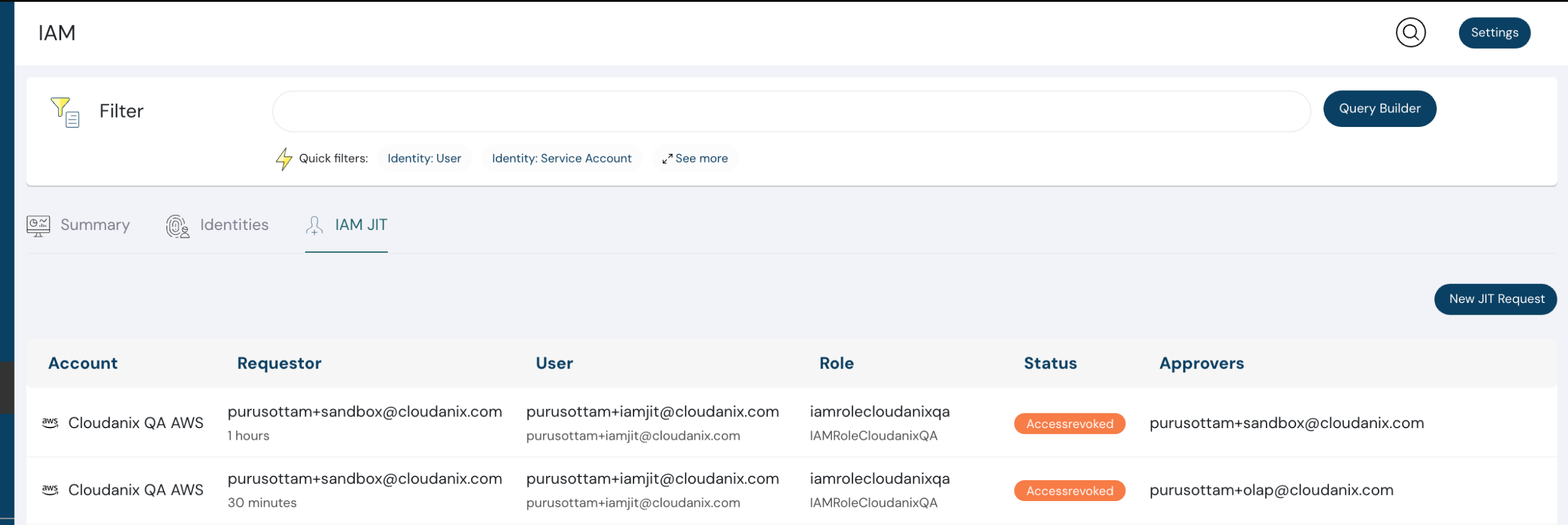Select the IAM JIT tab
The width and height of the screenshot is (1568, 525).
346,225
